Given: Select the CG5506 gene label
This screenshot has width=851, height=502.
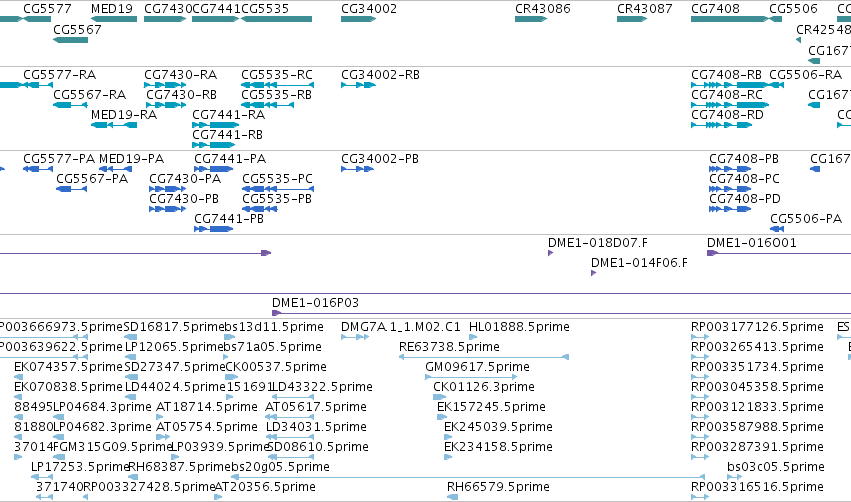Looking at the screenshot, I should coord(793,9).
